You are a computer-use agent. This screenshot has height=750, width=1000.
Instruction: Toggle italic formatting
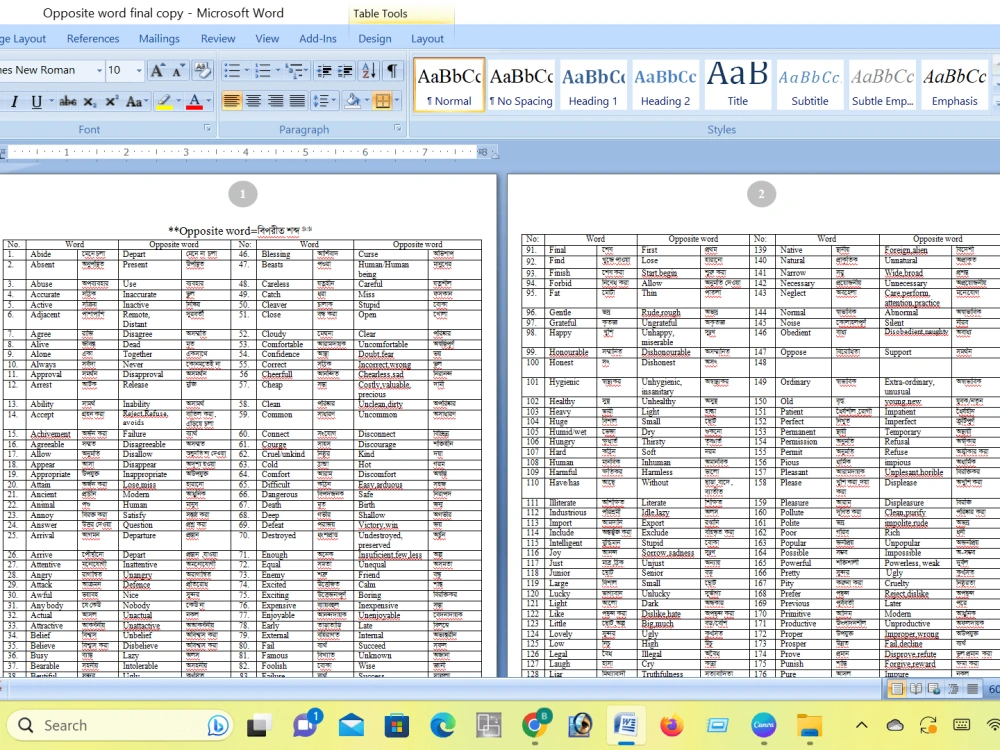point(14,101)
